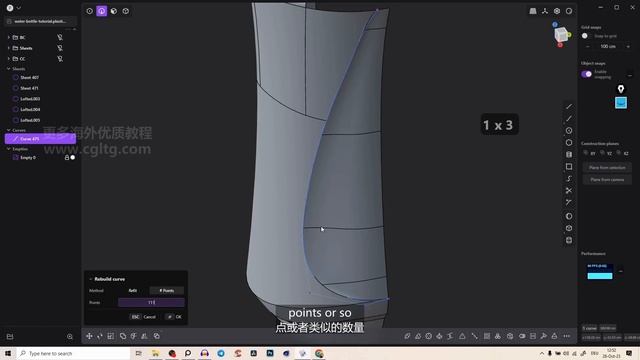This screenshot has height=360, width=640.
Task: Click the circular render mode icon top right
Action: pyautogui.click(x=569, y=11)
